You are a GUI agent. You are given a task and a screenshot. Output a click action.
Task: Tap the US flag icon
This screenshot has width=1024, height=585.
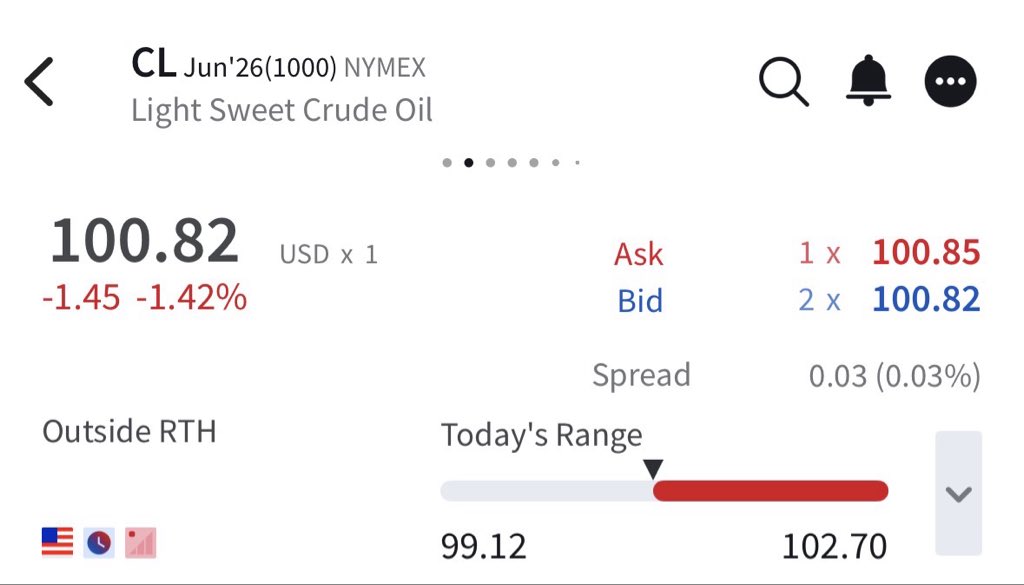coord(57,543)
